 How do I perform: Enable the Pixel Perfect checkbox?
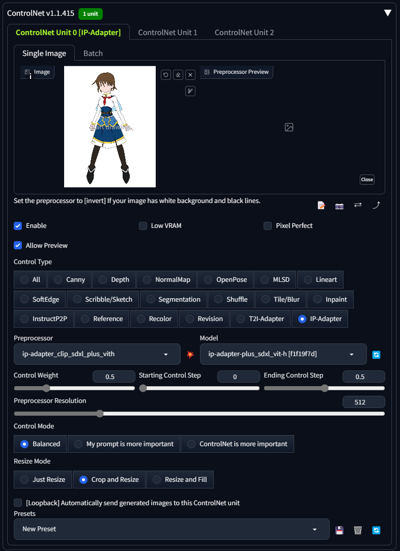[x=267, y=226]
